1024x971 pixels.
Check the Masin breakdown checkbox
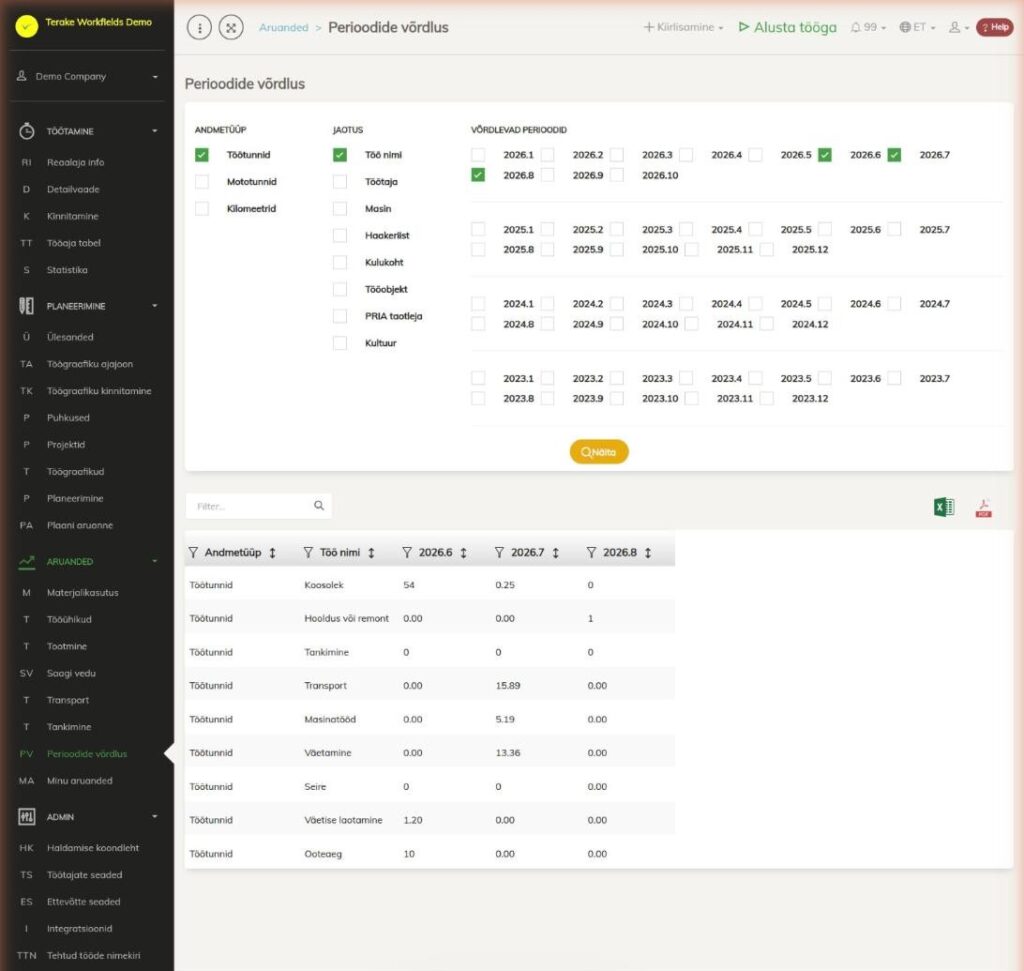click(340, 208)
